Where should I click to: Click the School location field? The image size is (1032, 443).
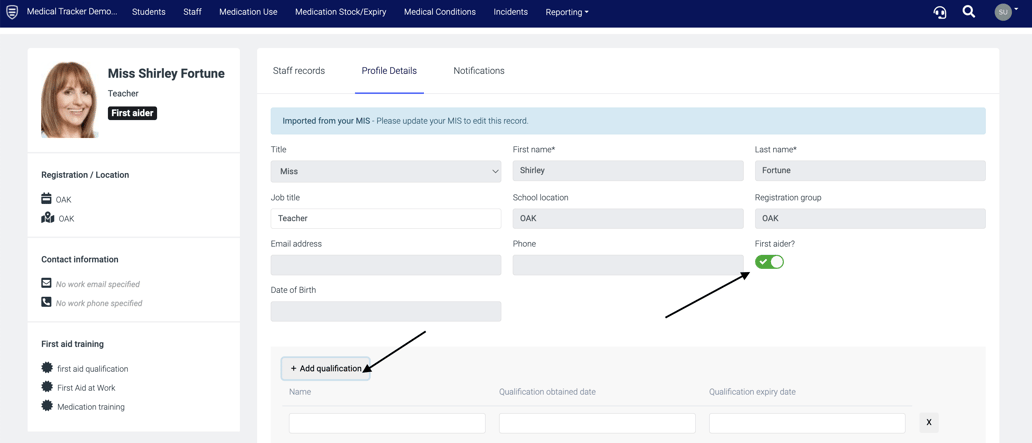628,219
